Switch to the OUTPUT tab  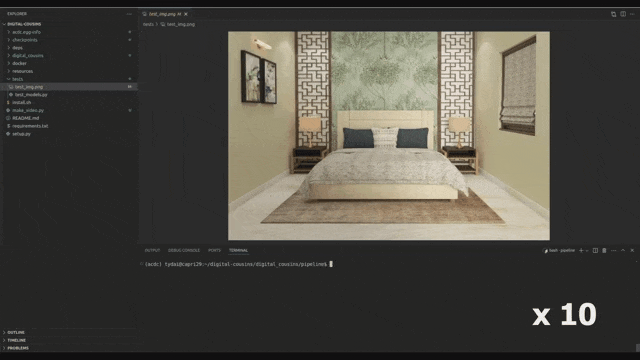[x=152, y=250]
